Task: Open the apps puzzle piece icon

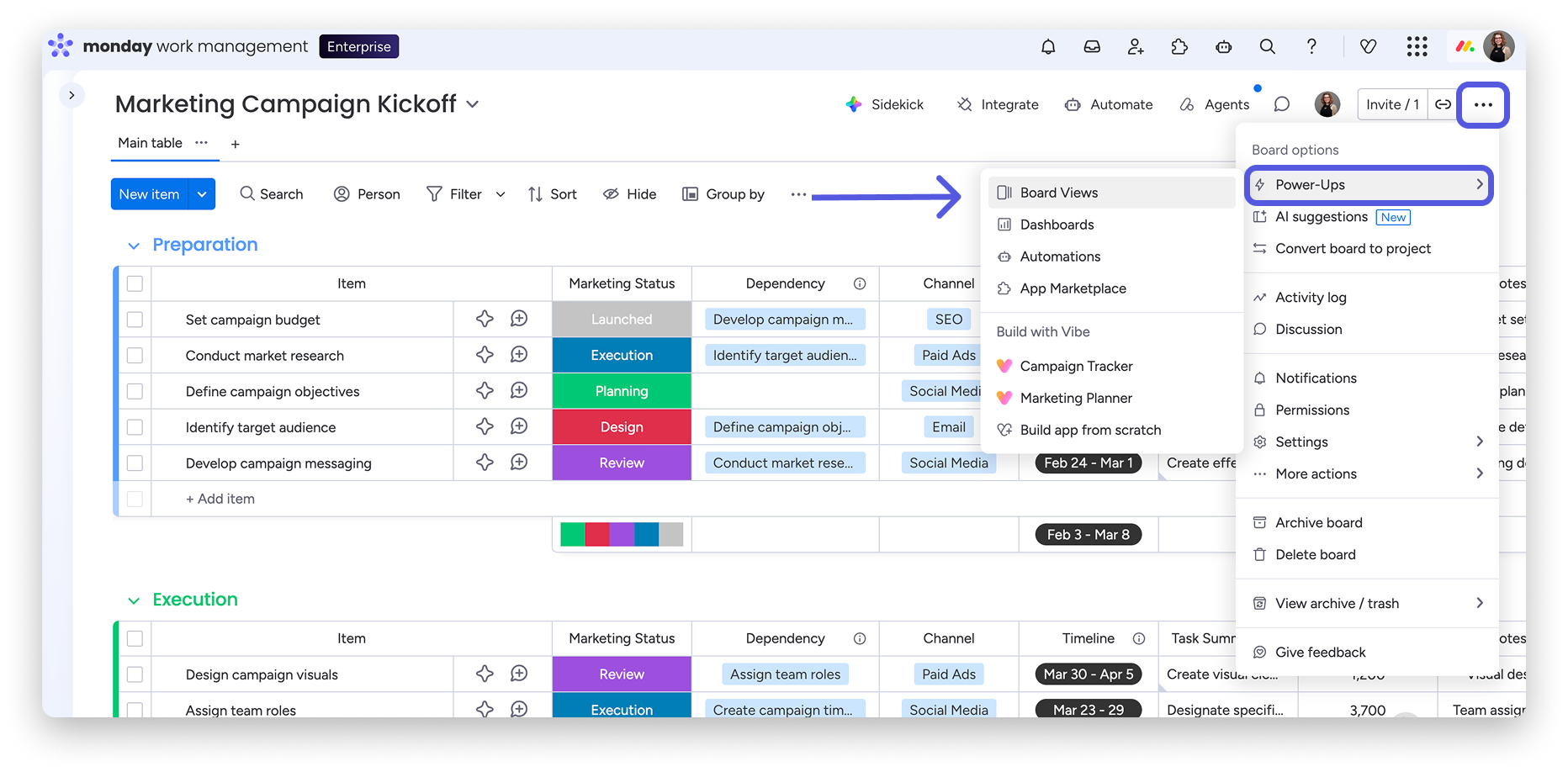Action: coord(1179,47)
